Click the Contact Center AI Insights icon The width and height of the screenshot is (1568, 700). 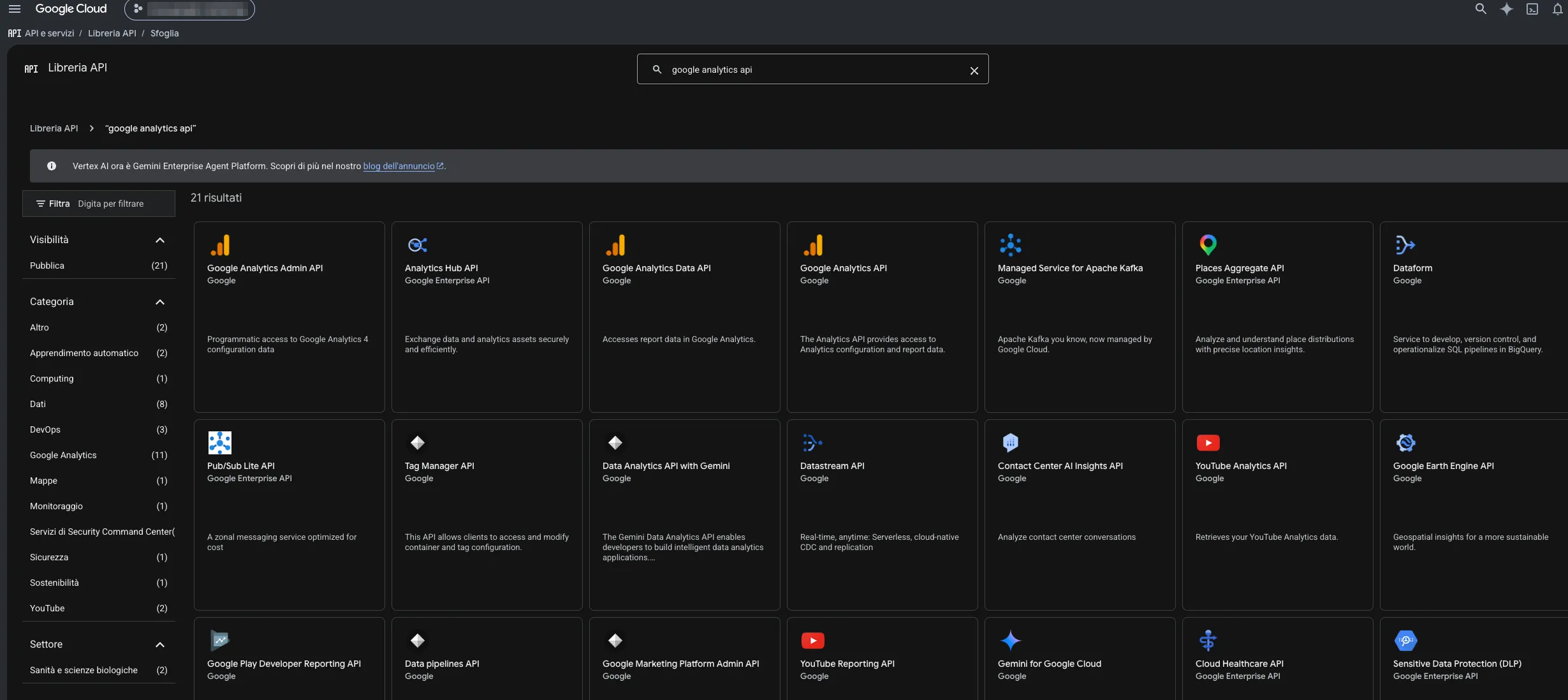1011,443
